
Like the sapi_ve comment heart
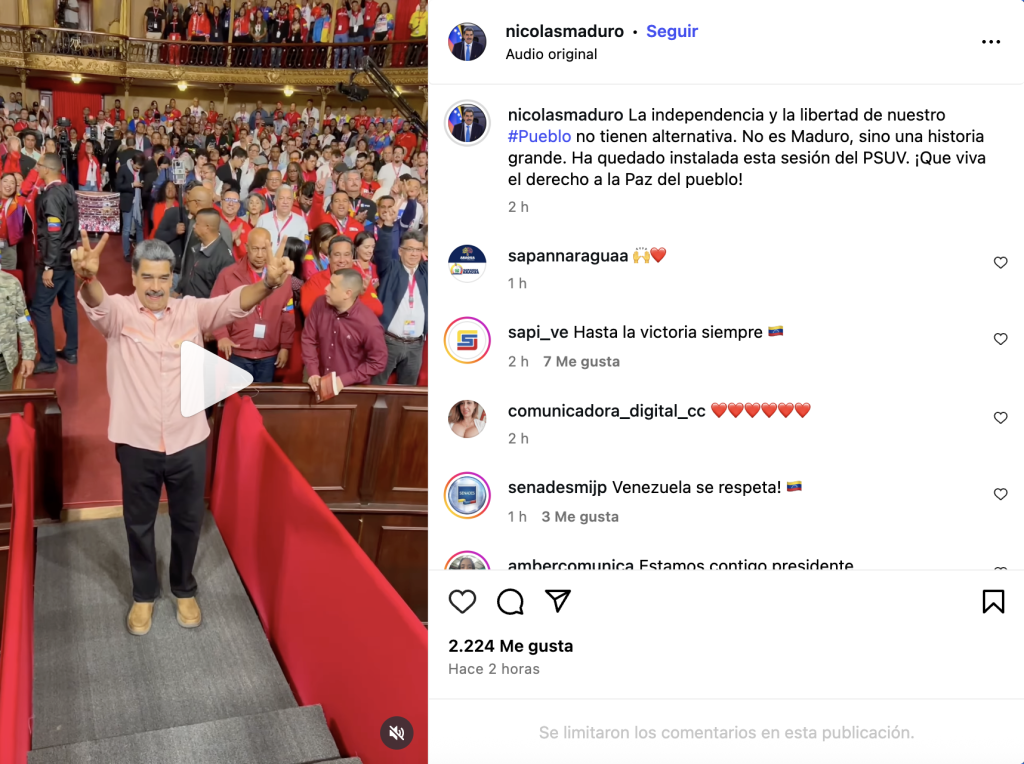point(1000,339)
